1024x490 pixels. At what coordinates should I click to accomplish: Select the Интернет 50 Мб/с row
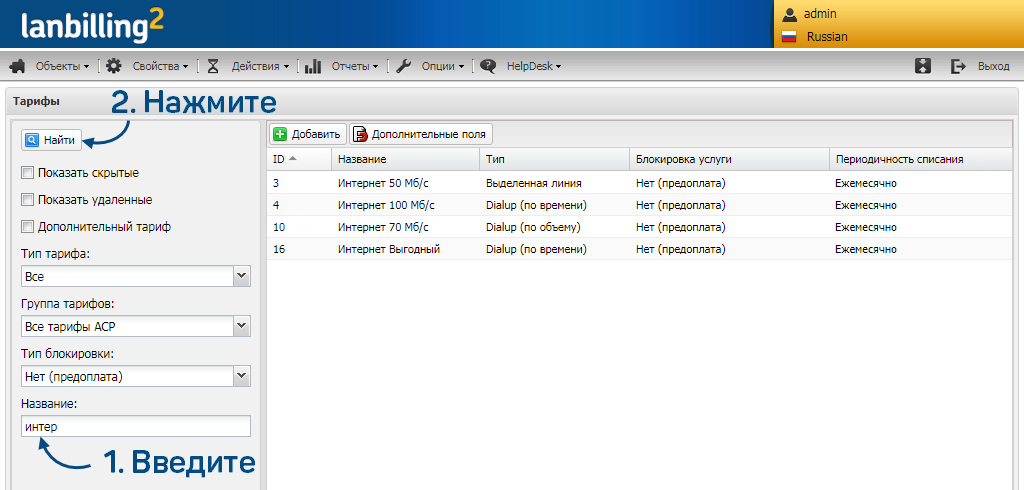coord(639,183)
